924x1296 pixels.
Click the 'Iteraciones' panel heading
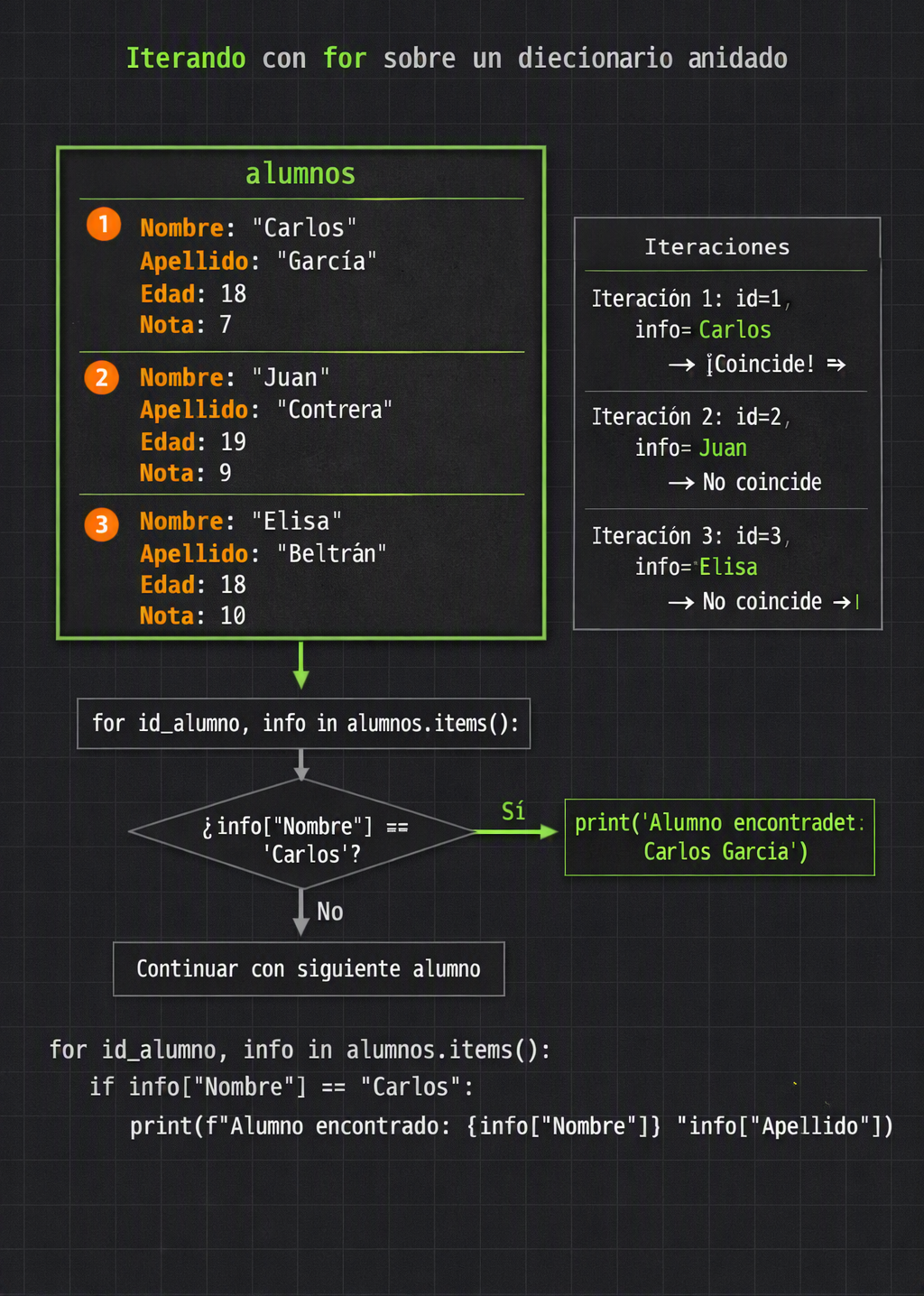click(x=717, y=246)
